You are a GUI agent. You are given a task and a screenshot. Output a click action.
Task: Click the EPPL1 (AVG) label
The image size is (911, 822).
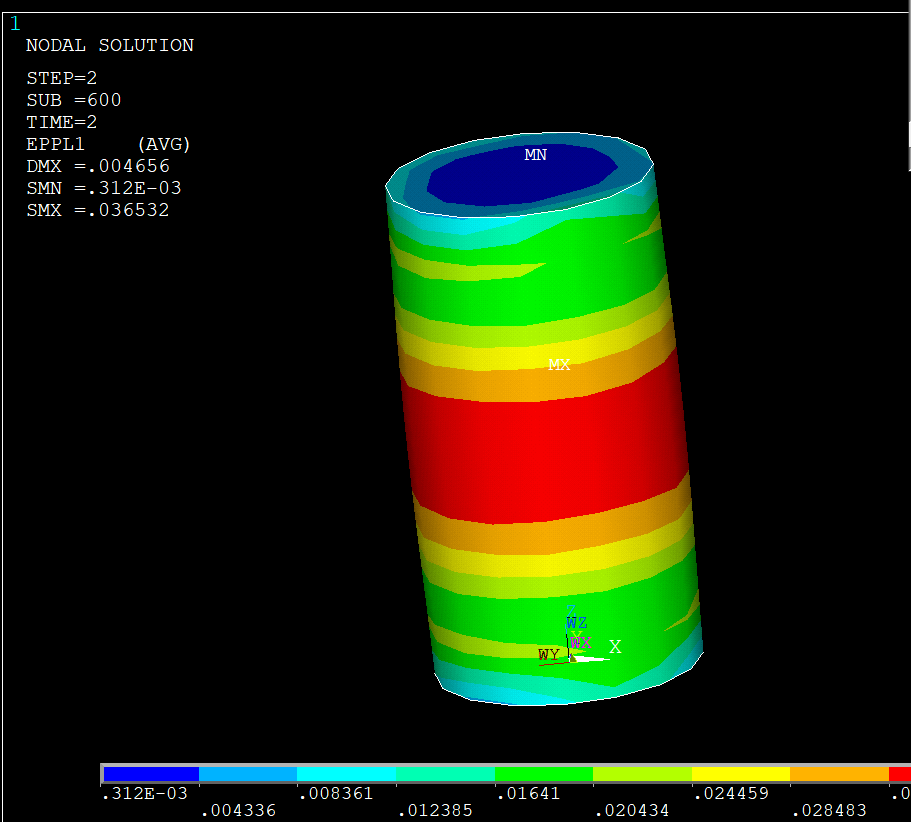click(x=108, y=144)
